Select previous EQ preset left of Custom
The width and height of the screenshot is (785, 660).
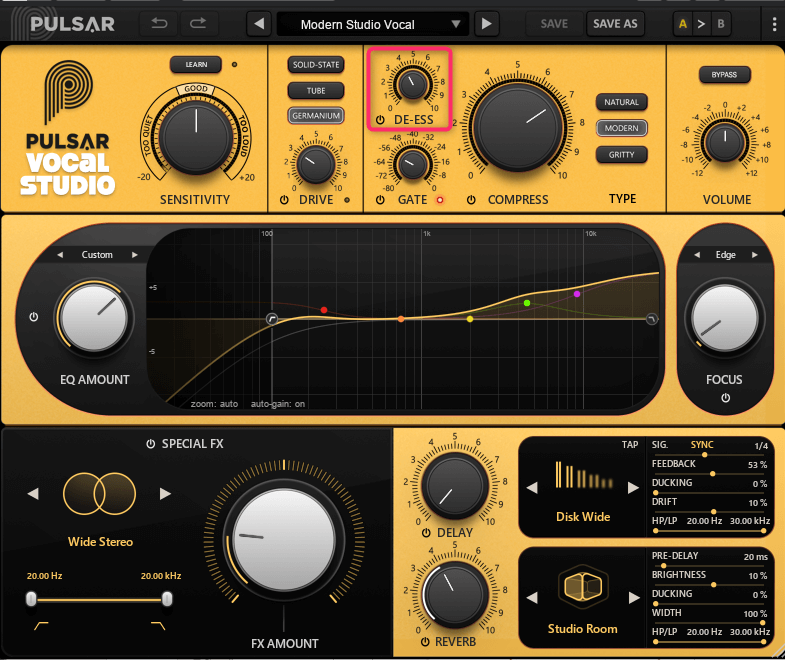[x=60, y=255]
